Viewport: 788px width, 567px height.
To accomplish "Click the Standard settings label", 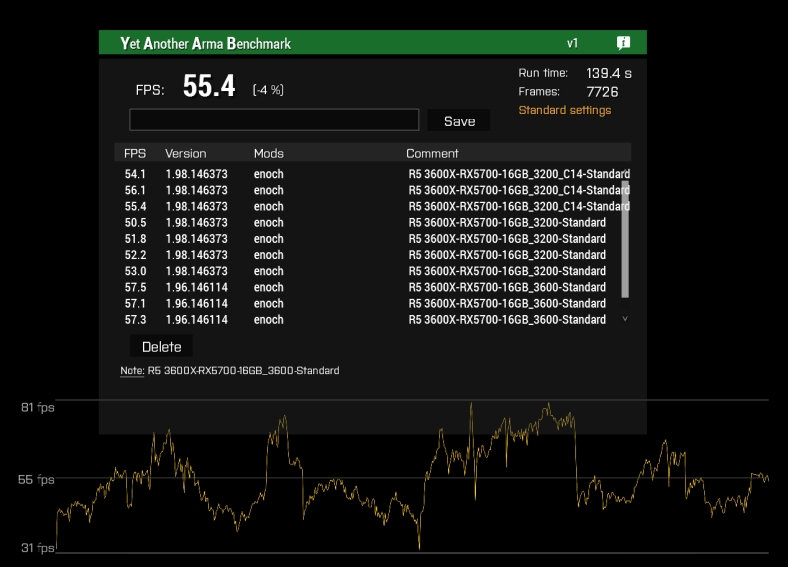I will point(564,110).
